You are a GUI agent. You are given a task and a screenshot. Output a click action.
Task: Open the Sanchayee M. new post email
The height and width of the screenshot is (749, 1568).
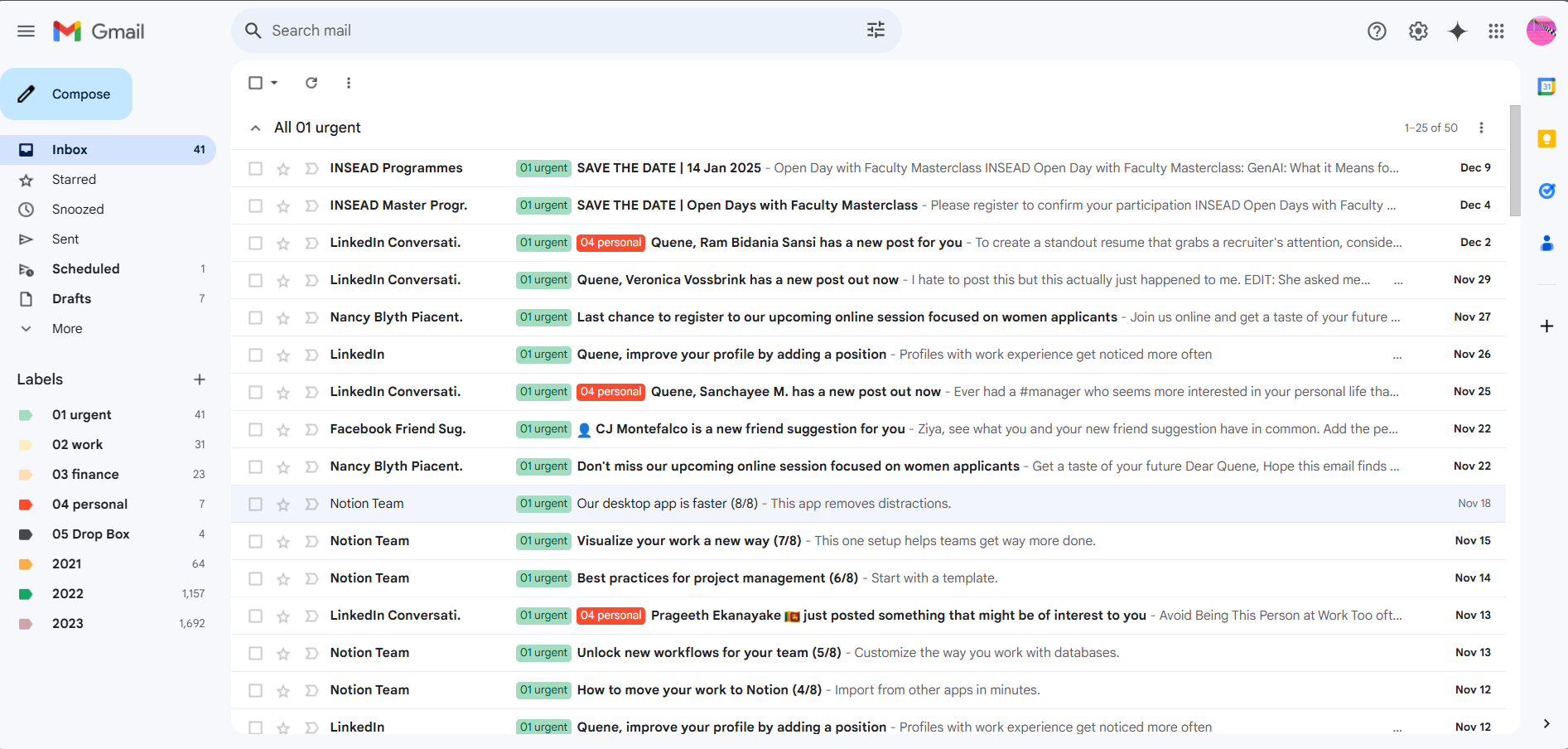click(868, 392)
